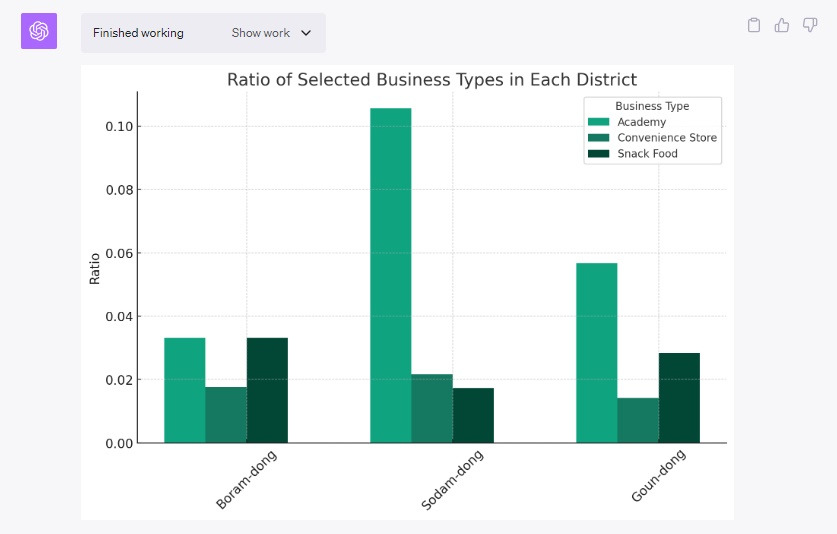The image size is (837, 534).
Task: Click the Academy legend color swatch
Action: [598, 122]
